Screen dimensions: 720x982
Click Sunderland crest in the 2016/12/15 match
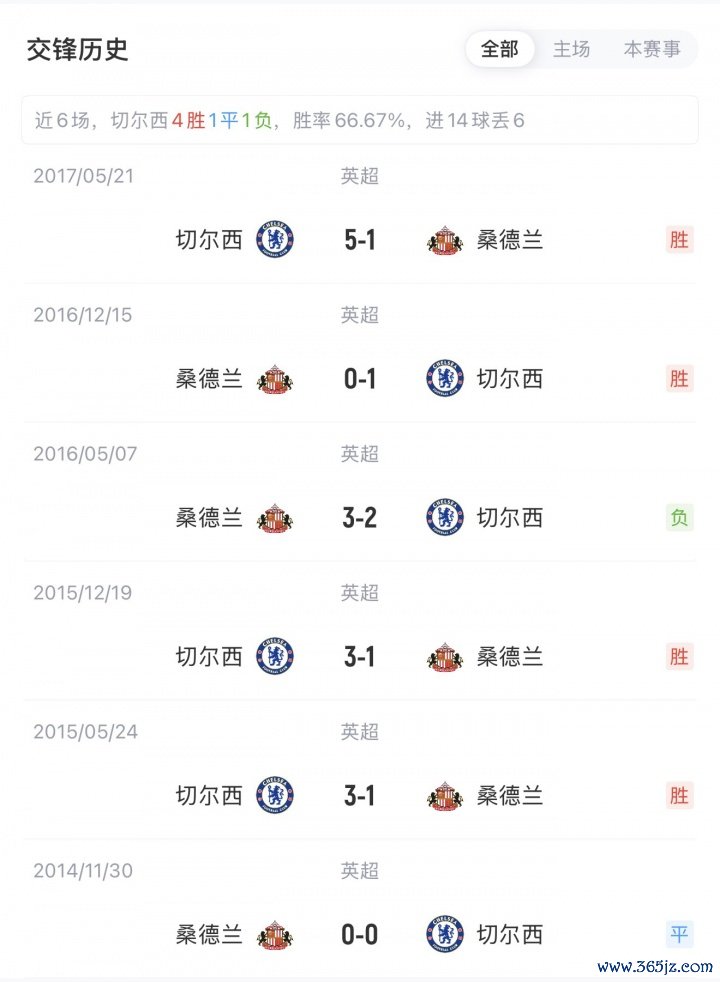[275, 379]
